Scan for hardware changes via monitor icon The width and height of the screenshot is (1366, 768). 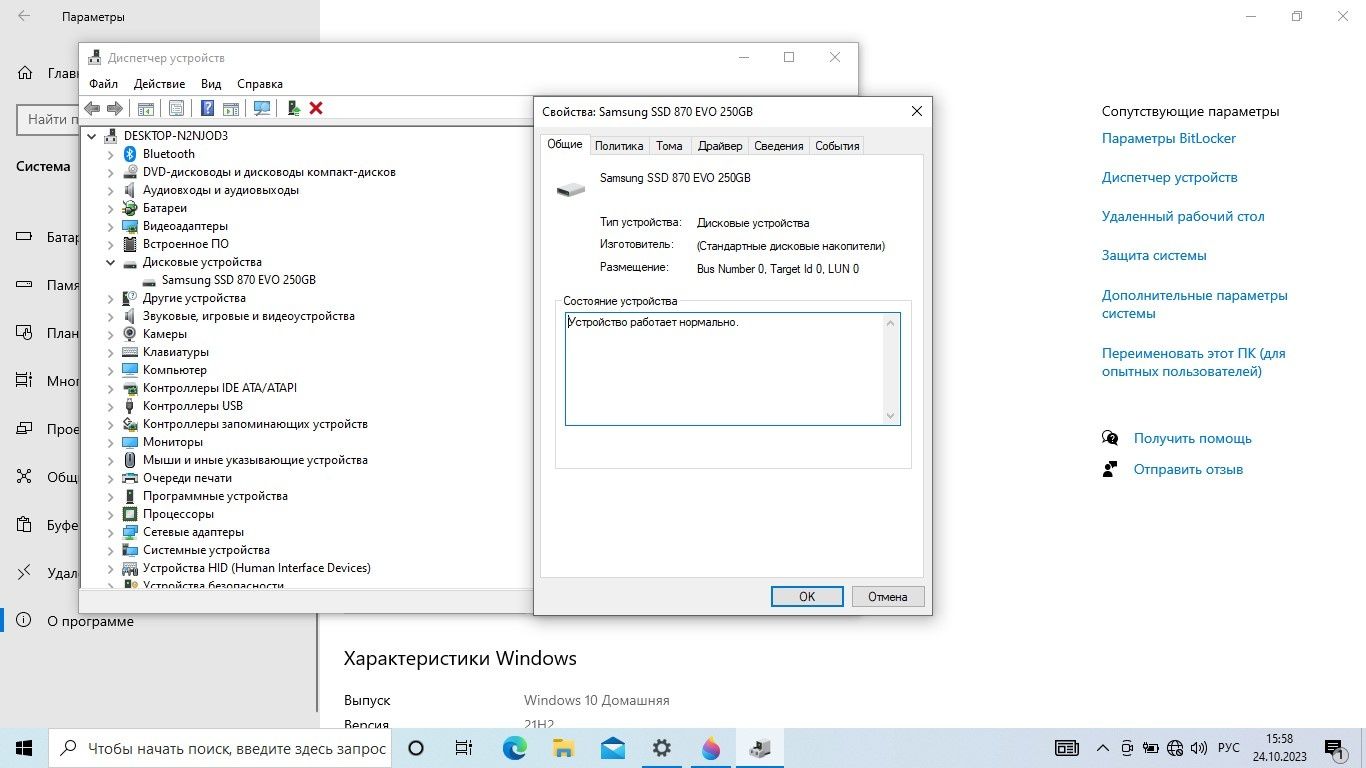click(262, 108)
